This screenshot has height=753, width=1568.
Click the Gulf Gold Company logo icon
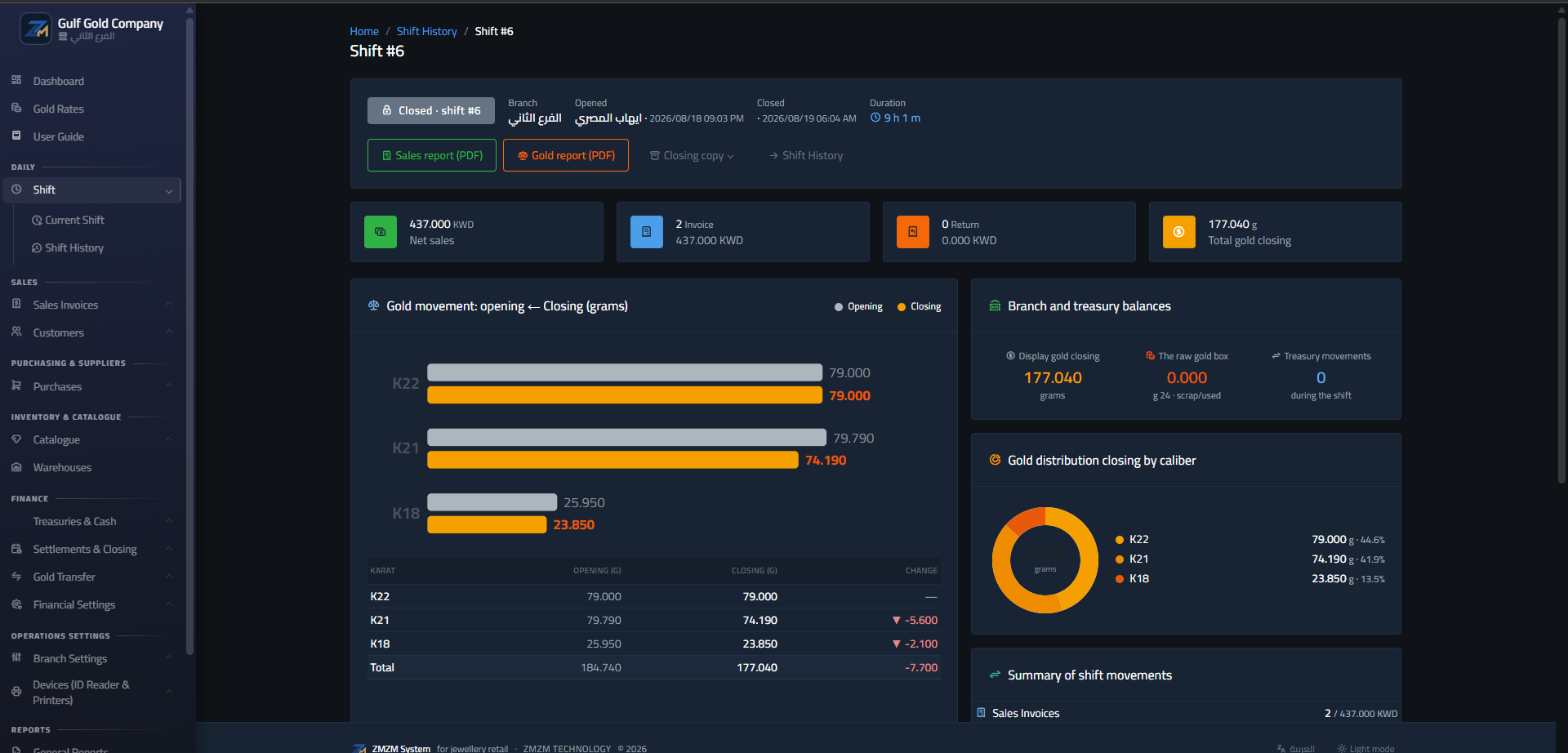(x=36, y=29)
